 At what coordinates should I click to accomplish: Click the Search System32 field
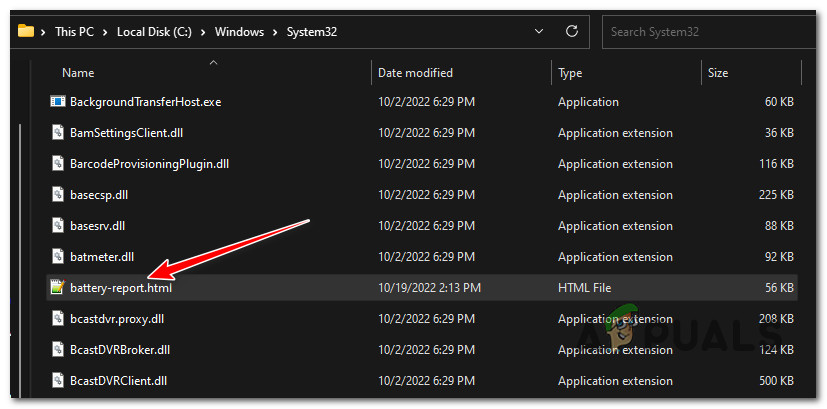710,32
